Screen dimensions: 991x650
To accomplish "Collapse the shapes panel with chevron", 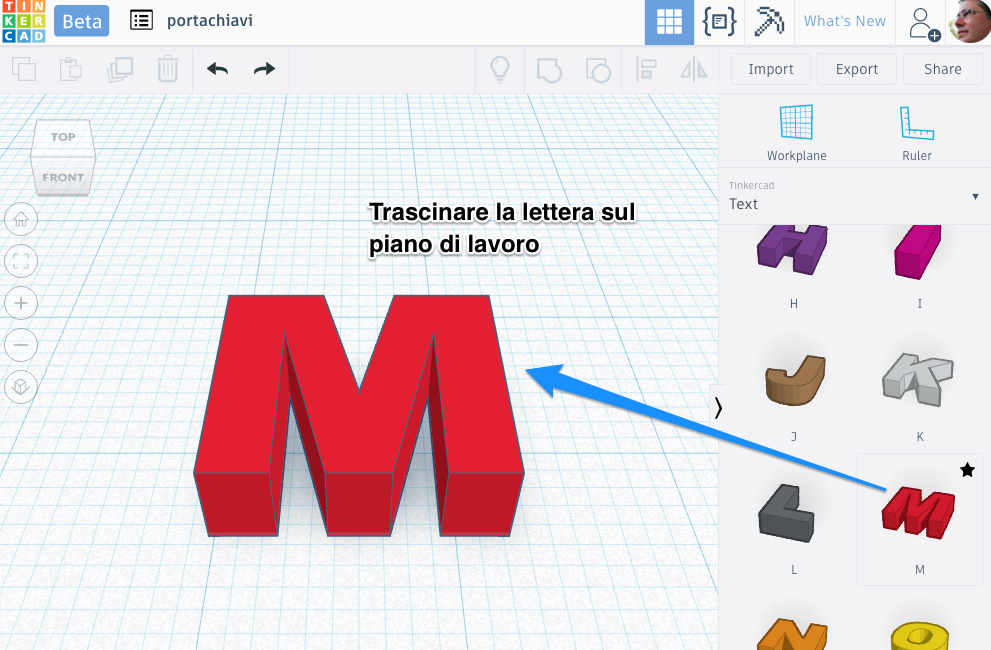I will [x=717, y=407].
